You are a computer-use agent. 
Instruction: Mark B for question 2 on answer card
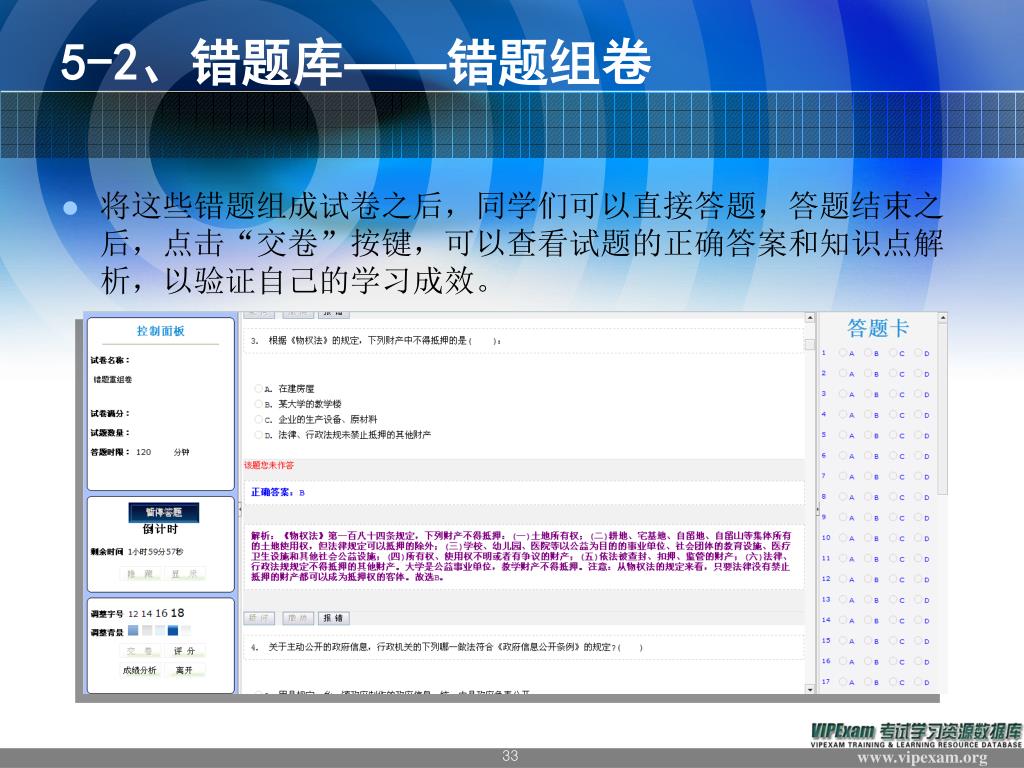click(868, 374)
